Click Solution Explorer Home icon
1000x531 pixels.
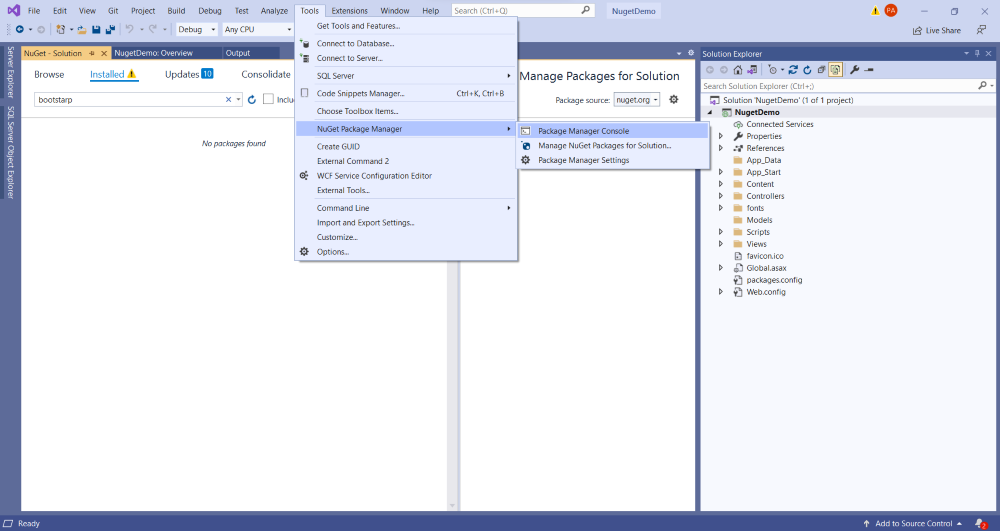(738, 70)
